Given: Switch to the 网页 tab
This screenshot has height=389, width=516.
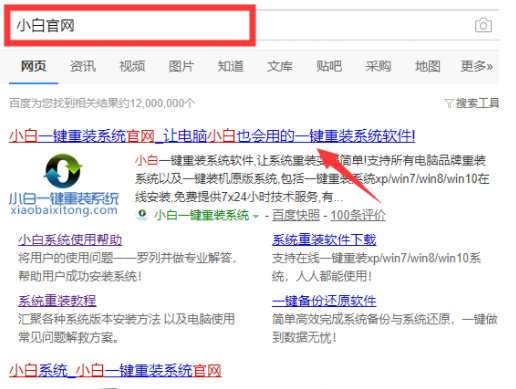Looking at the screenshot, I should pyautogui.click(x=33, y=66).
